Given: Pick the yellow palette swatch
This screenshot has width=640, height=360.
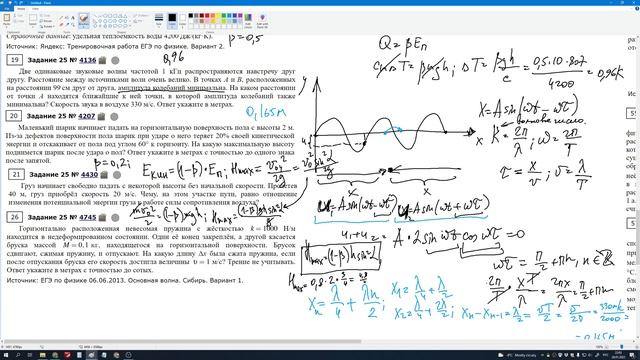Looking at the screenshot, I should pyautogui.click(x=218, y=16).
